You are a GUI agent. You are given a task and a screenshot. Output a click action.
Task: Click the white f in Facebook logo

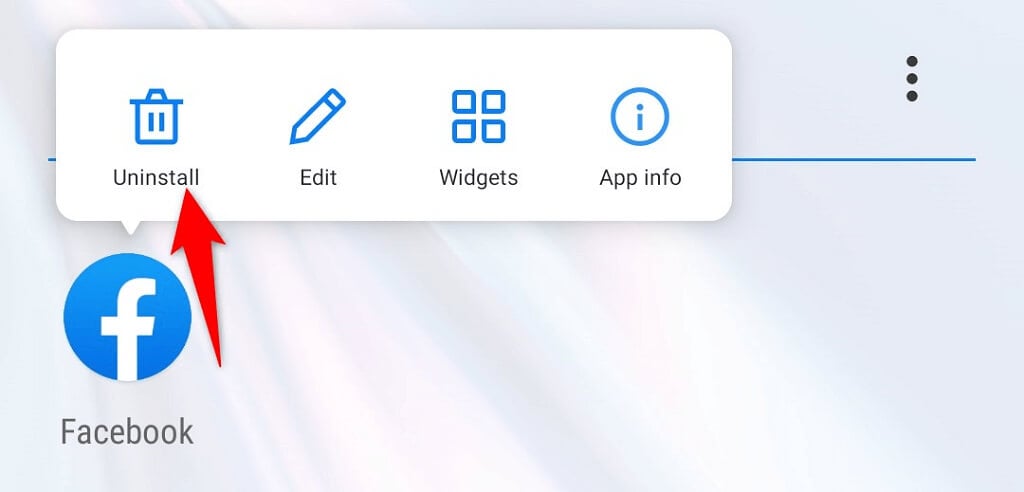(128, 327)
